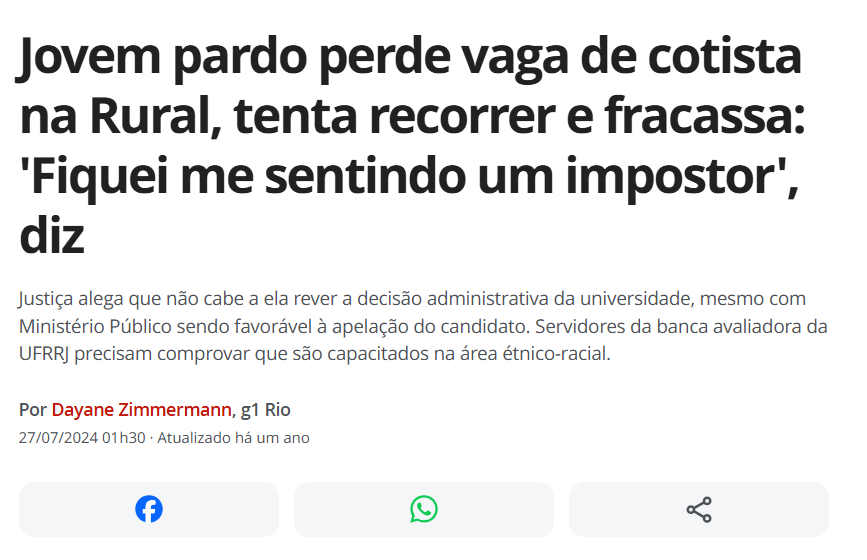Open the generic share options icon

point(699,509)
